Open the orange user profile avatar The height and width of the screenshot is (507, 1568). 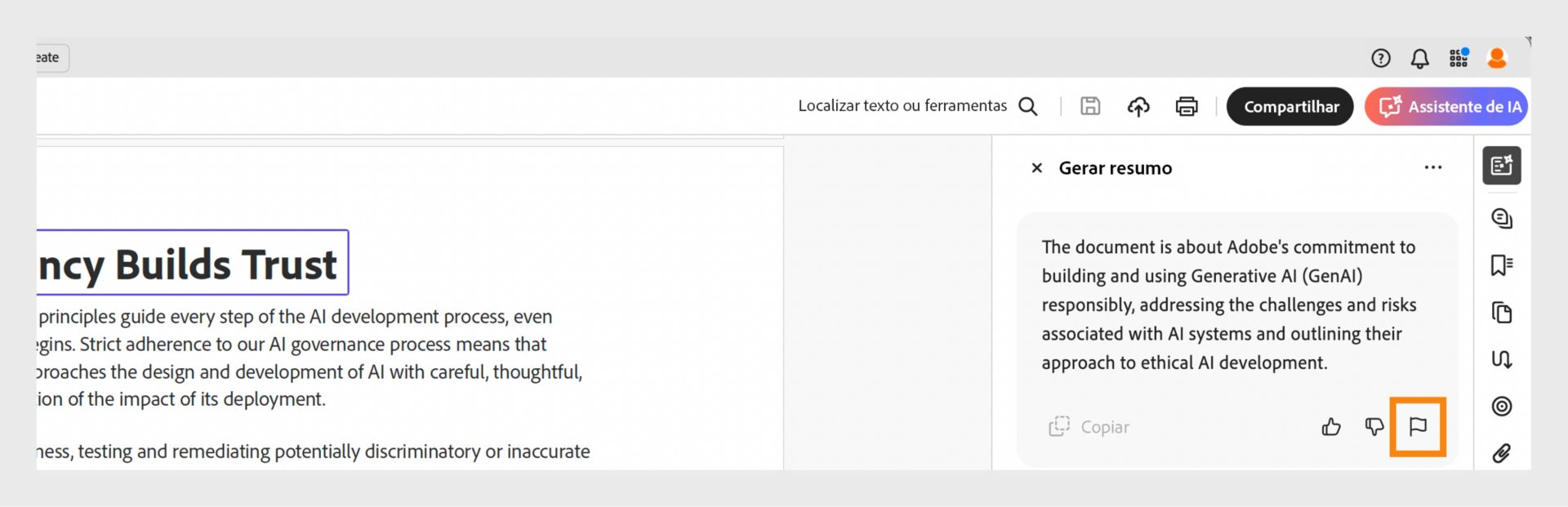1497,58
